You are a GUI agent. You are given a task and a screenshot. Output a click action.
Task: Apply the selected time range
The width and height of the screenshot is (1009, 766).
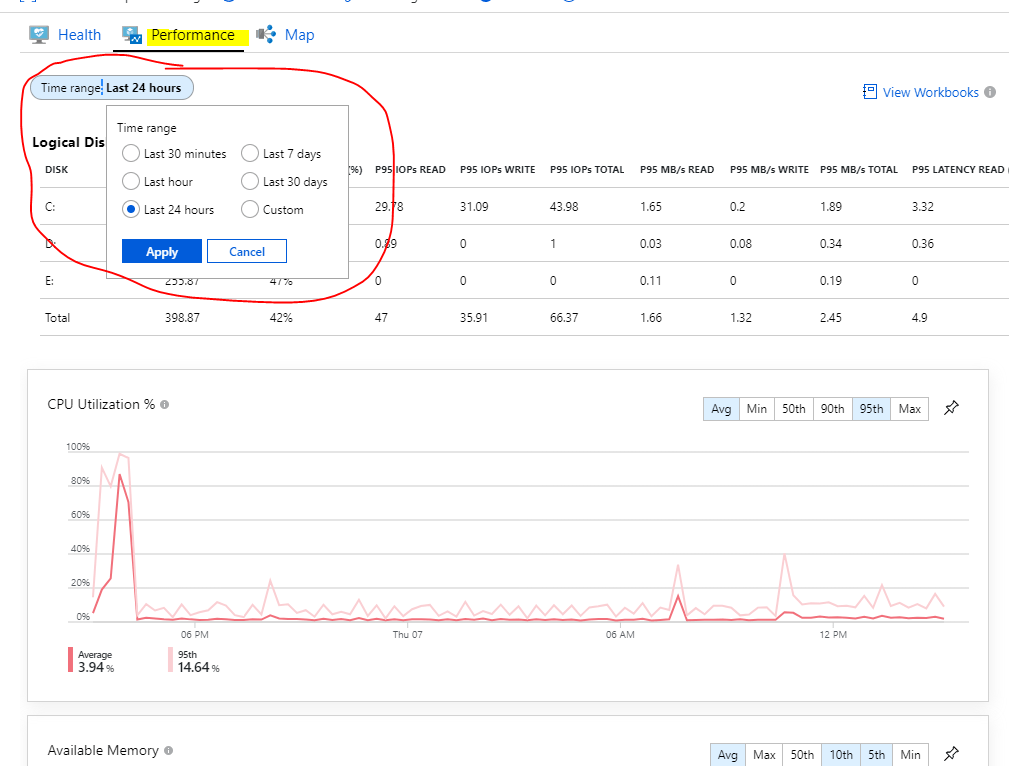[161, 251]
